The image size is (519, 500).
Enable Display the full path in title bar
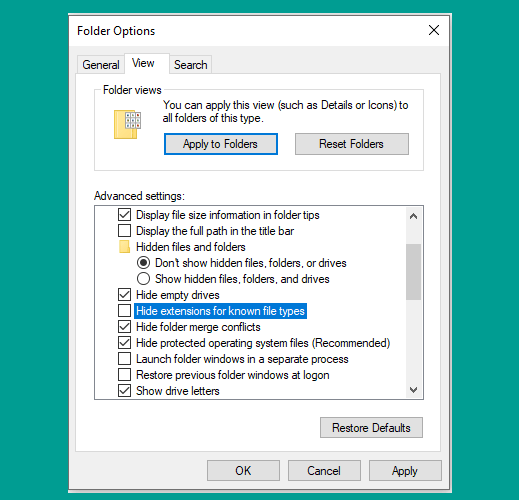coord(124,231)
